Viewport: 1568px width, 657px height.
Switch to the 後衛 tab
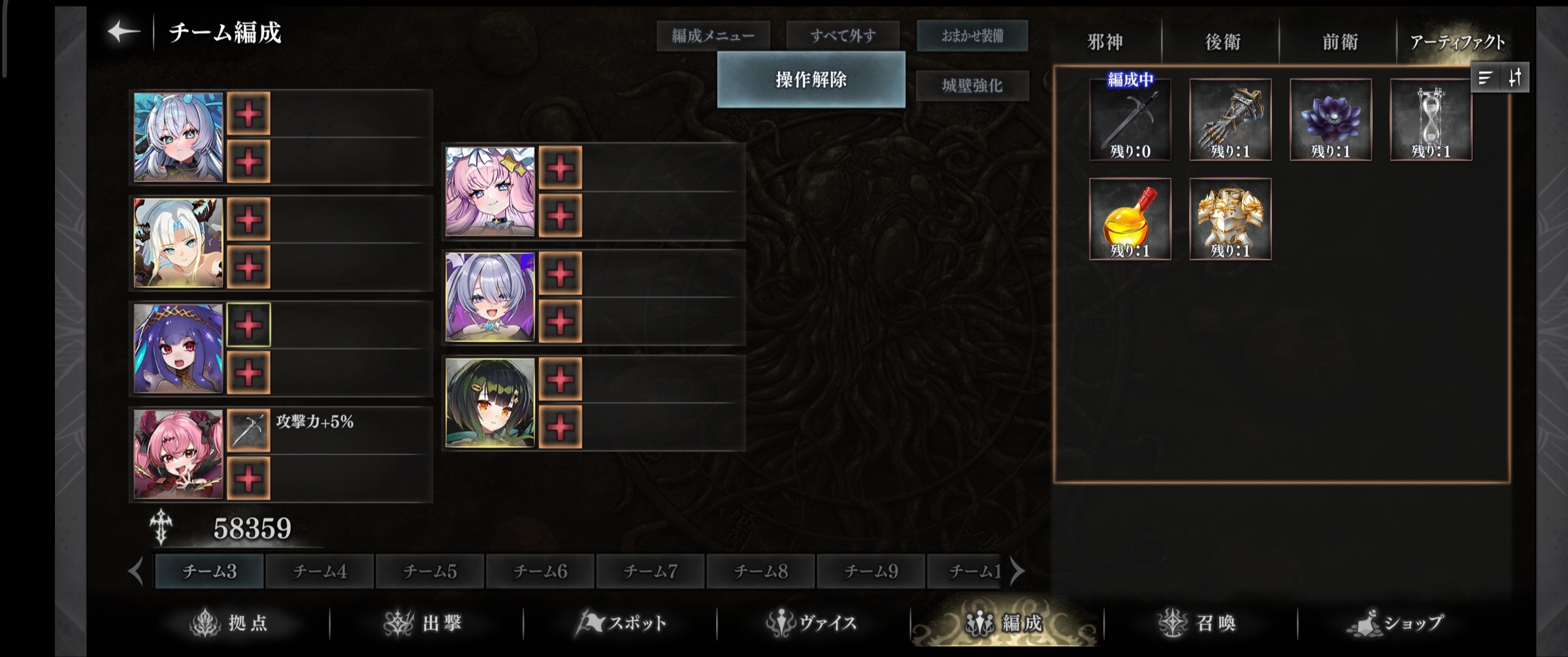point(1222,42)
